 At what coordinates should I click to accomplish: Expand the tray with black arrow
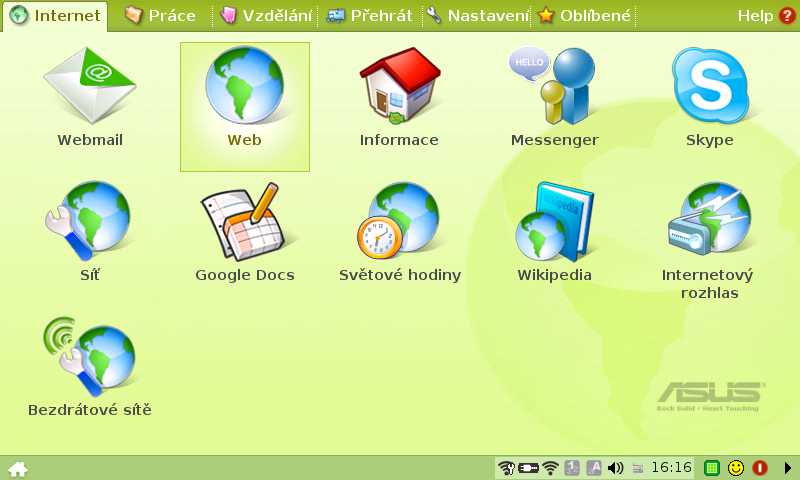click(787, 468)
